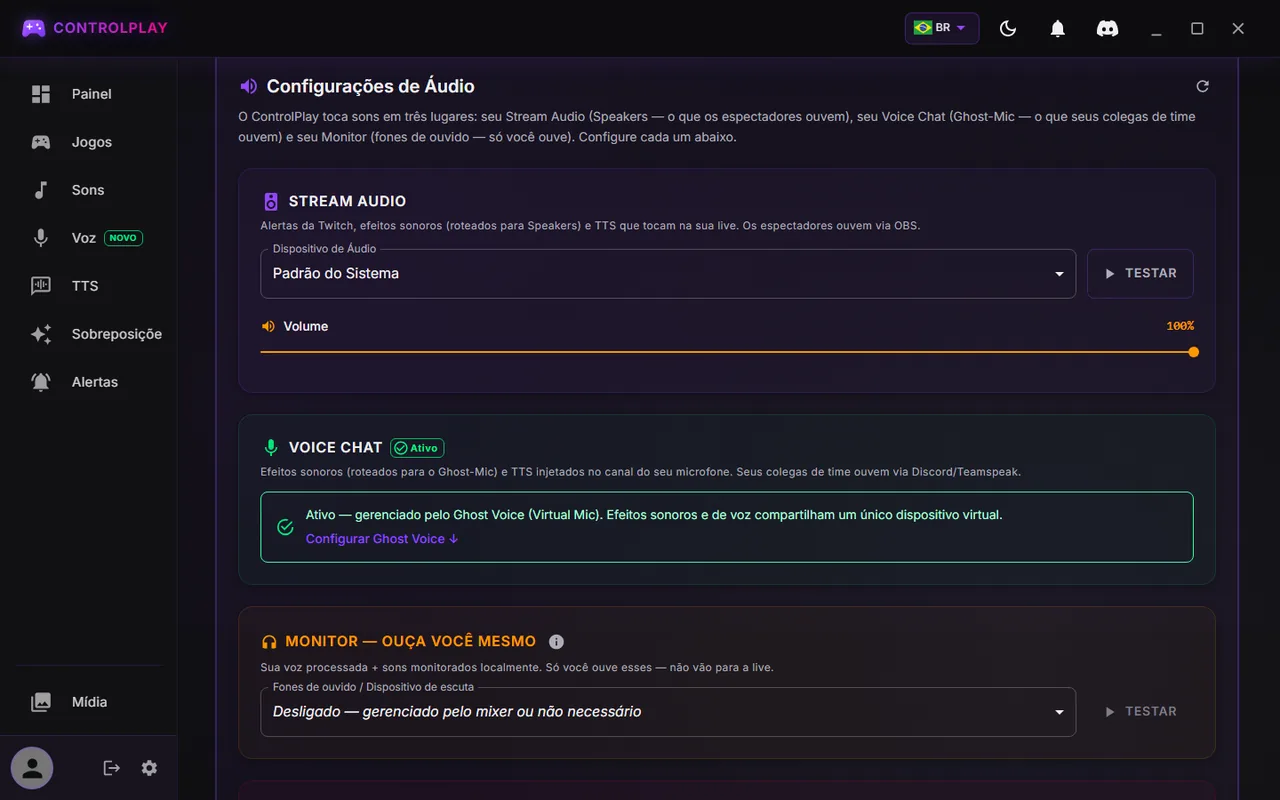Viewport: 1280px width, 800px height.
Task: Open the user profile avatar
Action: pos(32,768)
